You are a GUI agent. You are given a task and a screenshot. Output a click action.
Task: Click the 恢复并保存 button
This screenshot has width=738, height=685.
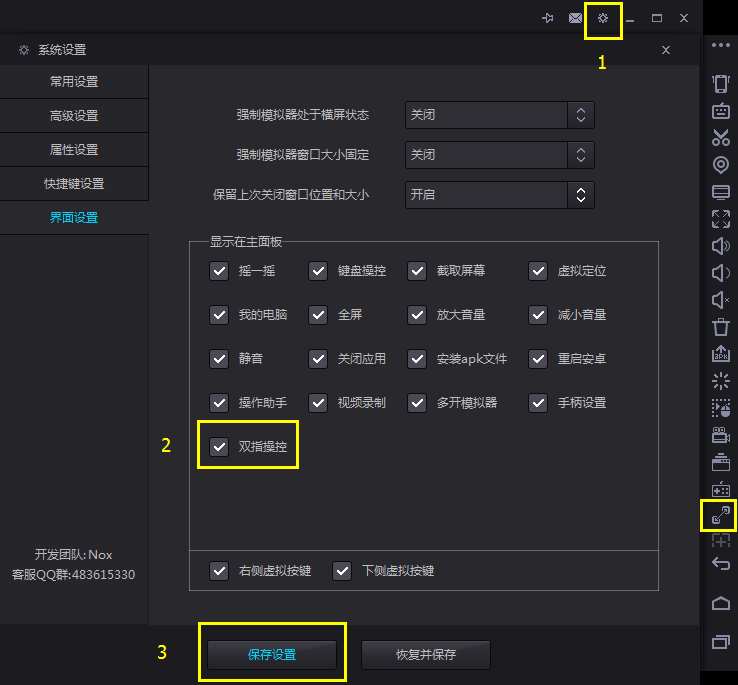tap(426, 654)
